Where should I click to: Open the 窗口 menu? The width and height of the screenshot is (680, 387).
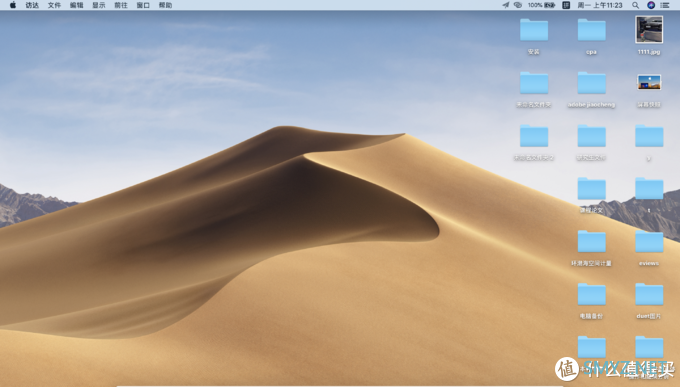(x=143, y=5)
